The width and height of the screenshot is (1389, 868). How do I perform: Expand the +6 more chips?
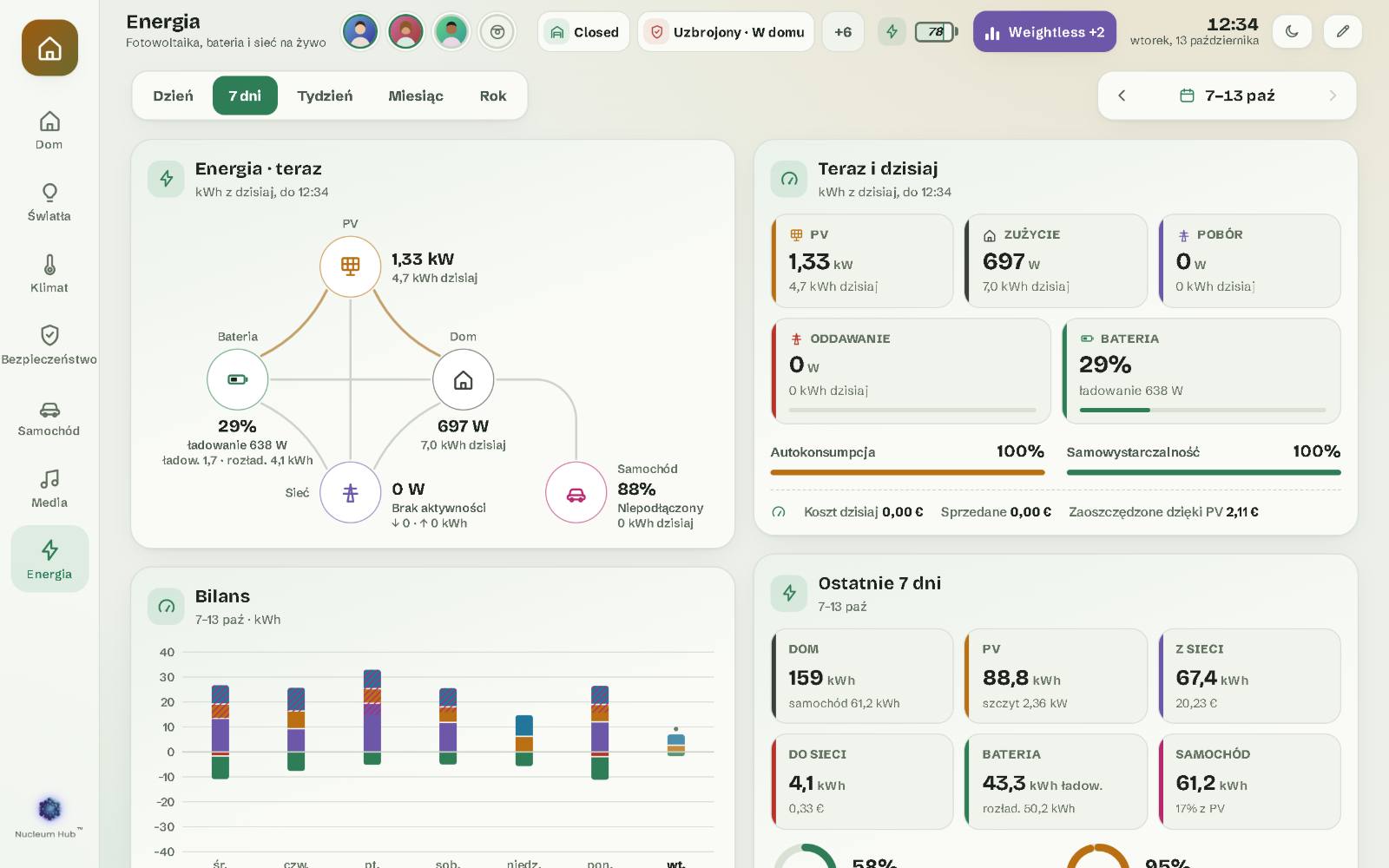pos(843,32)
